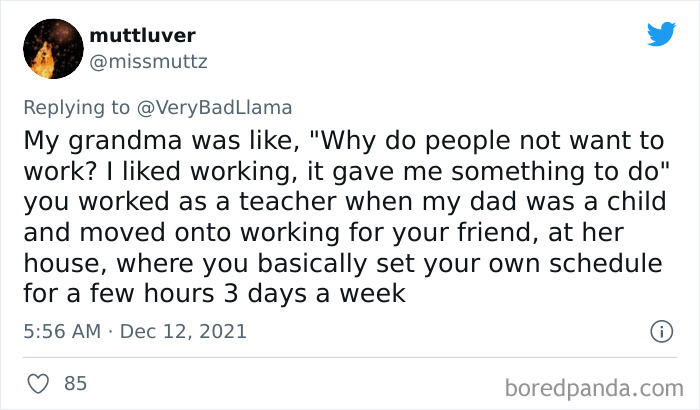Click the line "work? I liked working"
Screen dimensions: 700x410
(x=347, y=172)
